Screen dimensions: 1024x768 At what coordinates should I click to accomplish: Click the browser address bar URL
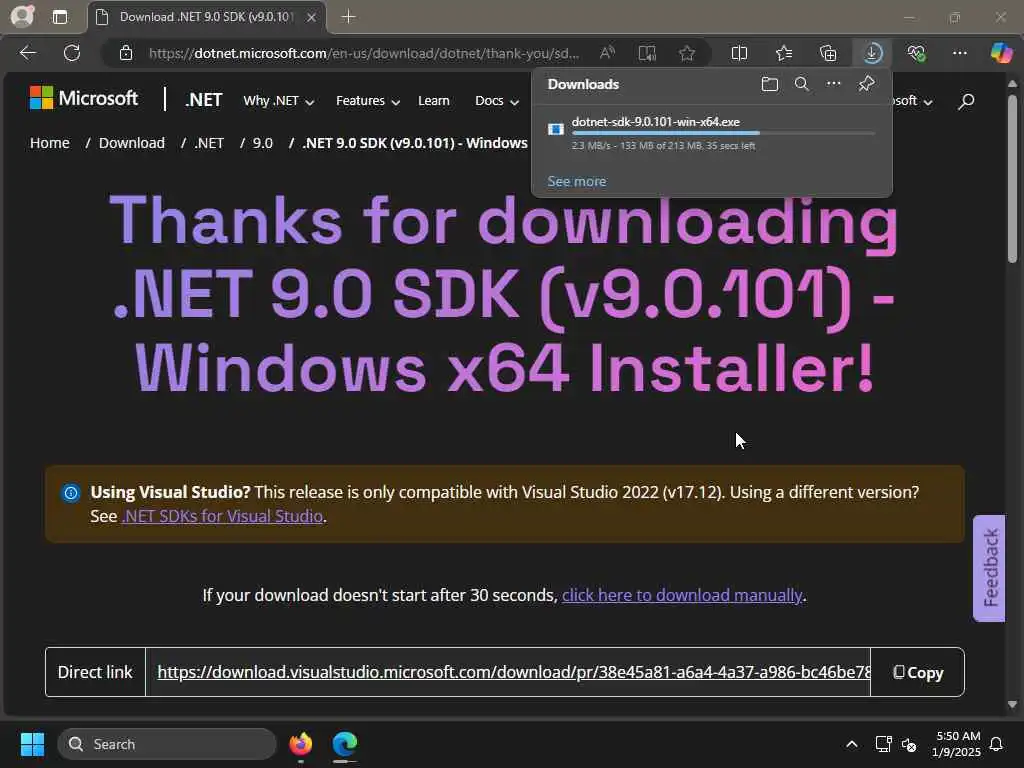(364, 53)
